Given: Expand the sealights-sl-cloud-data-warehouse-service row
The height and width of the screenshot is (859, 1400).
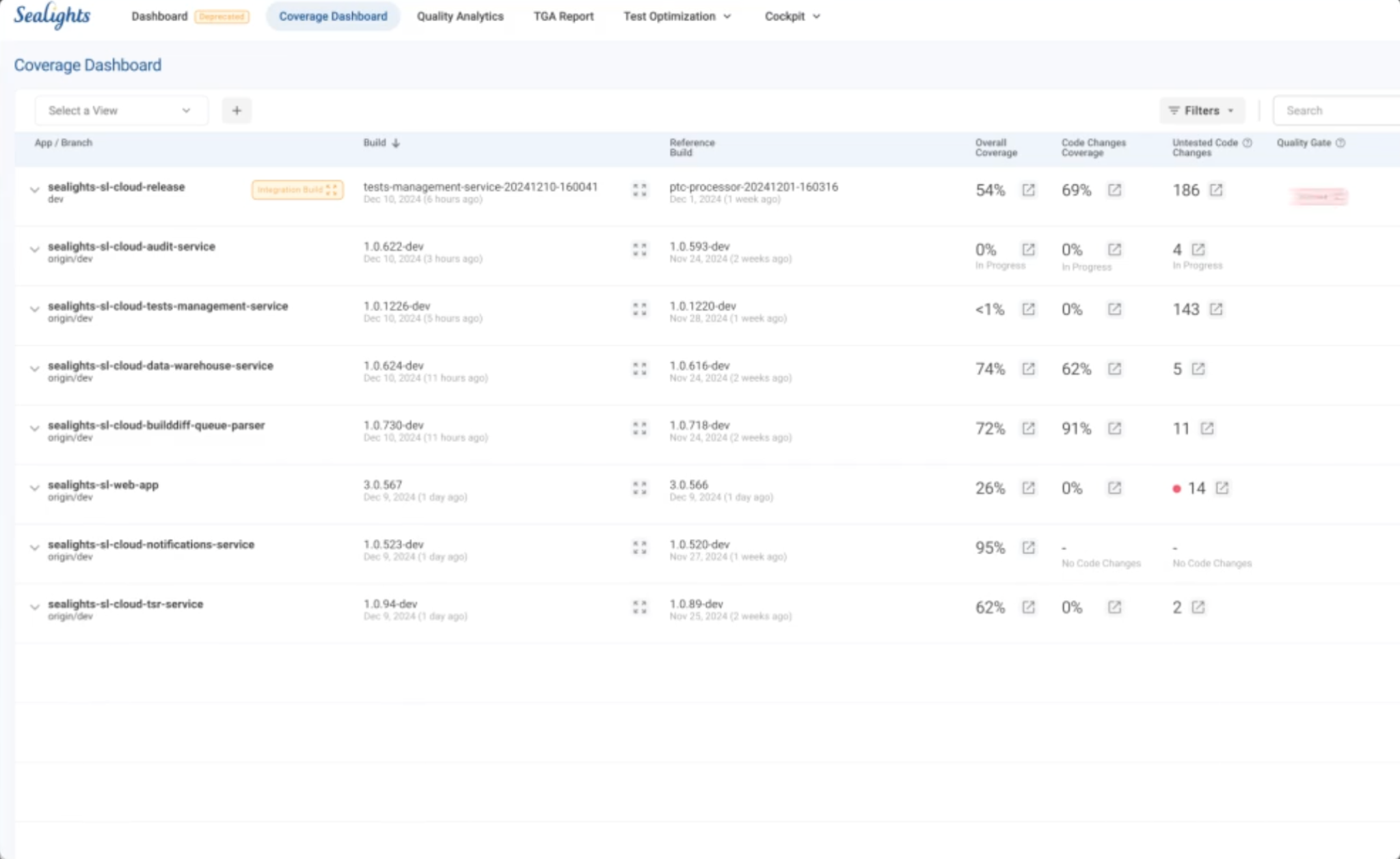Looking at the screenshot, I should click(x=34, y=369).
